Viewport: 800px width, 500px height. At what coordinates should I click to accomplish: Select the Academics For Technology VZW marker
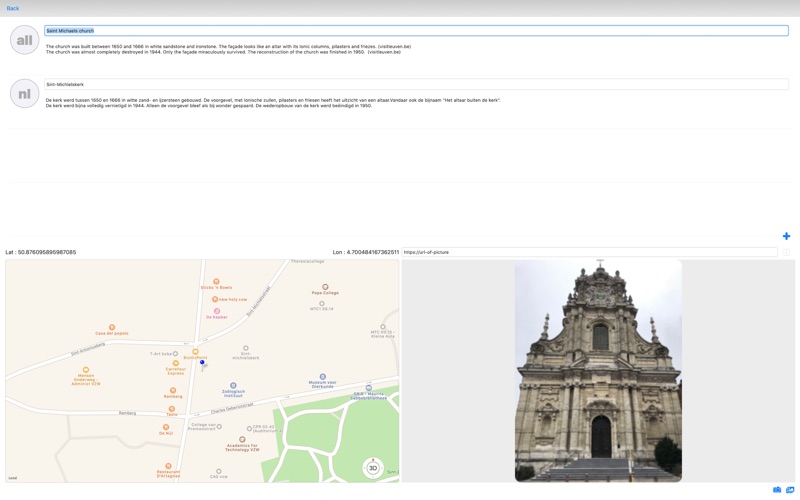tap(242, 439)
